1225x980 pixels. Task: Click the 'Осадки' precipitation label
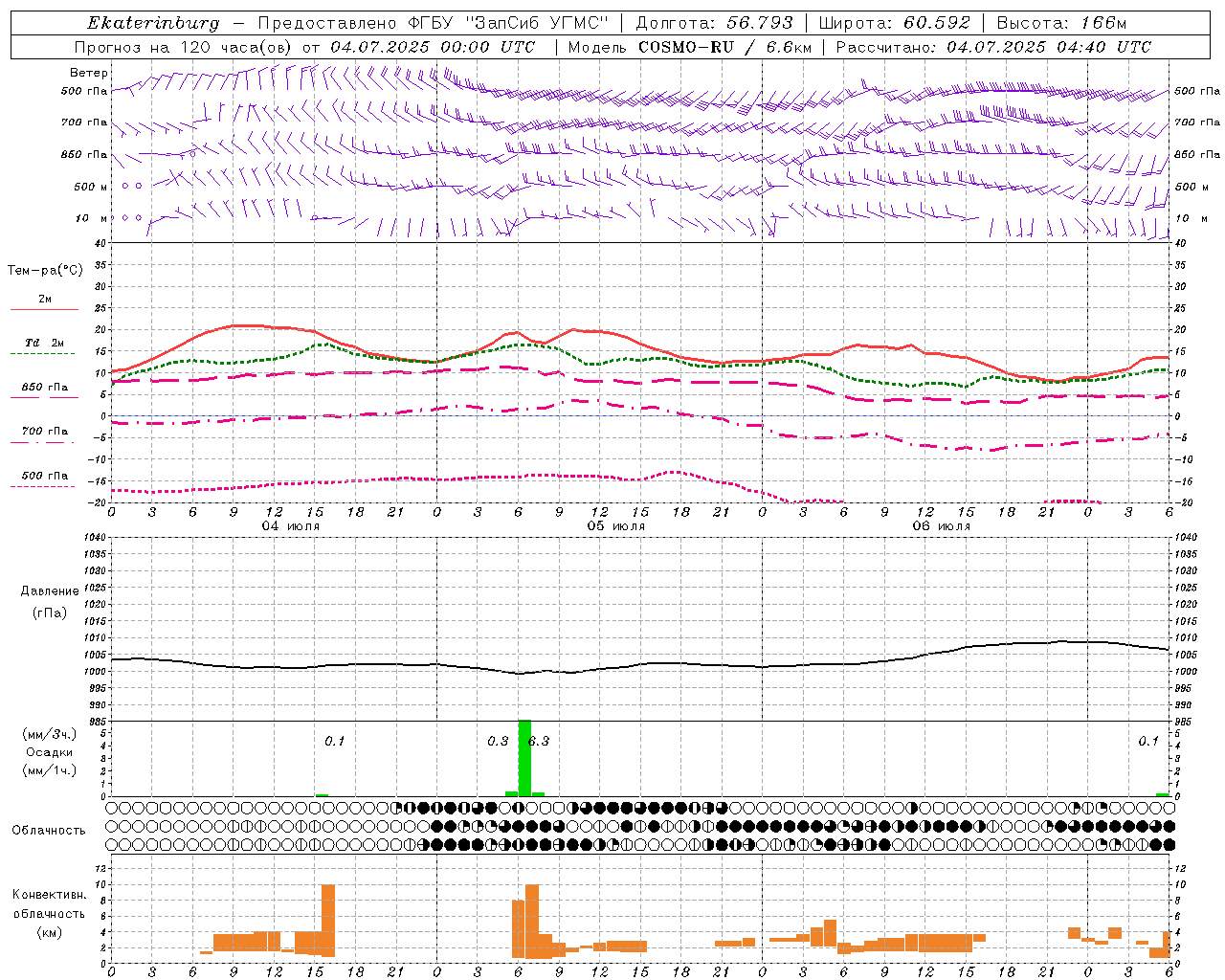[x=50, y=752]
